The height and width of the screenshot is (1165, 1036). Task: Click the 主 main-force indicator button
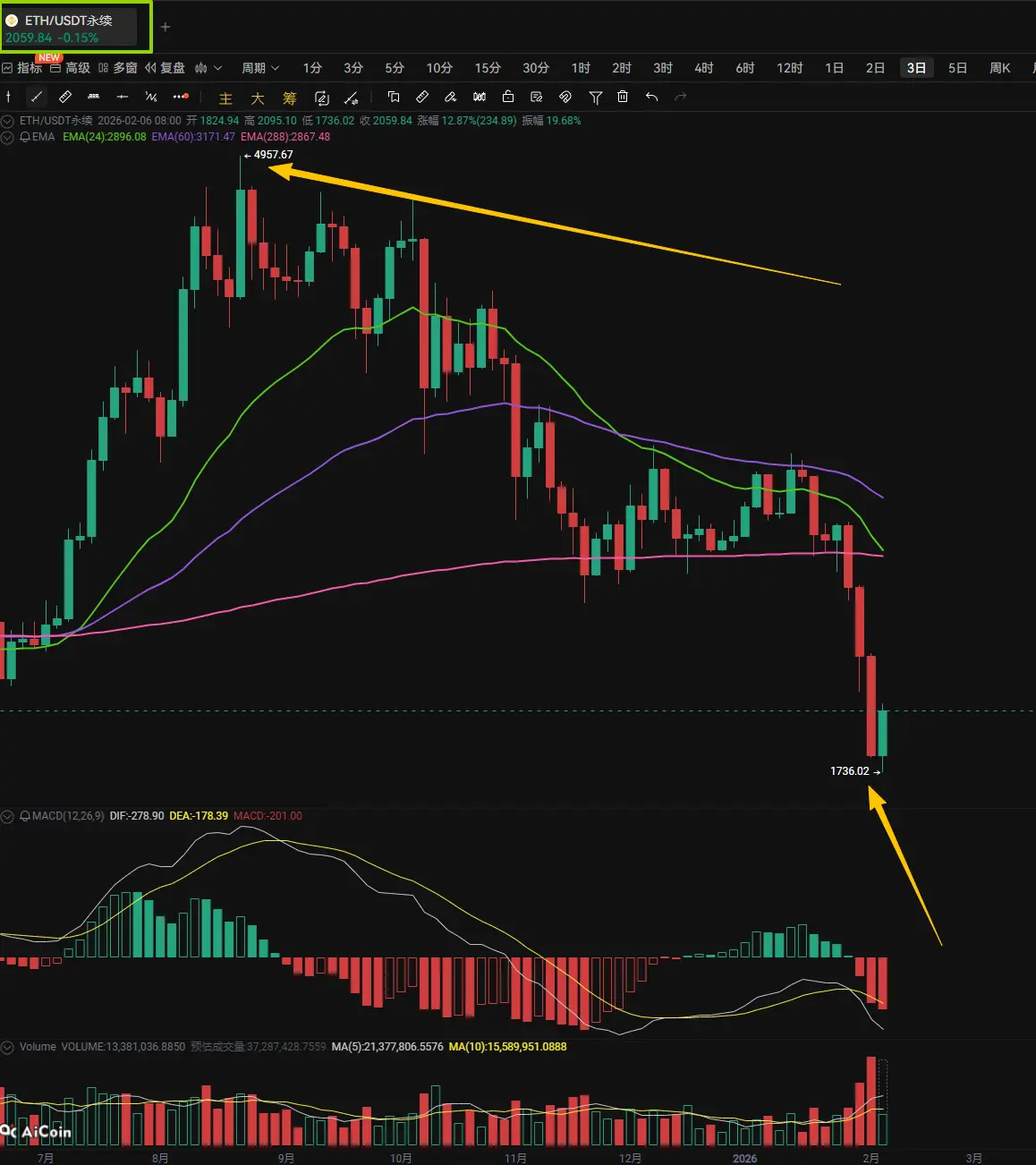point(225,98)
